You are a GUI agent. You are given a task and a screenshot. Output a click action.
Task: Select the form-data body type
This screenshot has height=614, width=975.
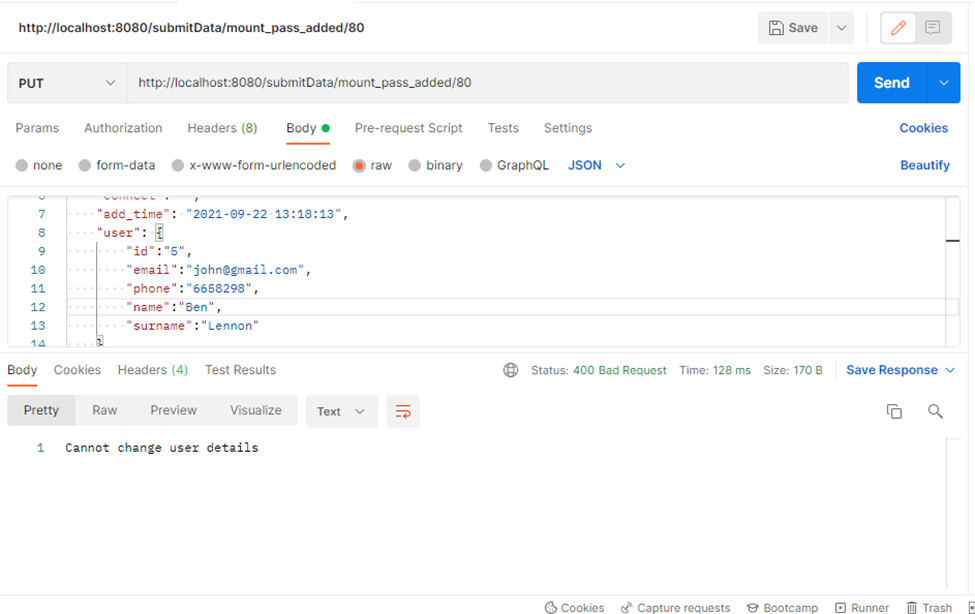[116, 165]
